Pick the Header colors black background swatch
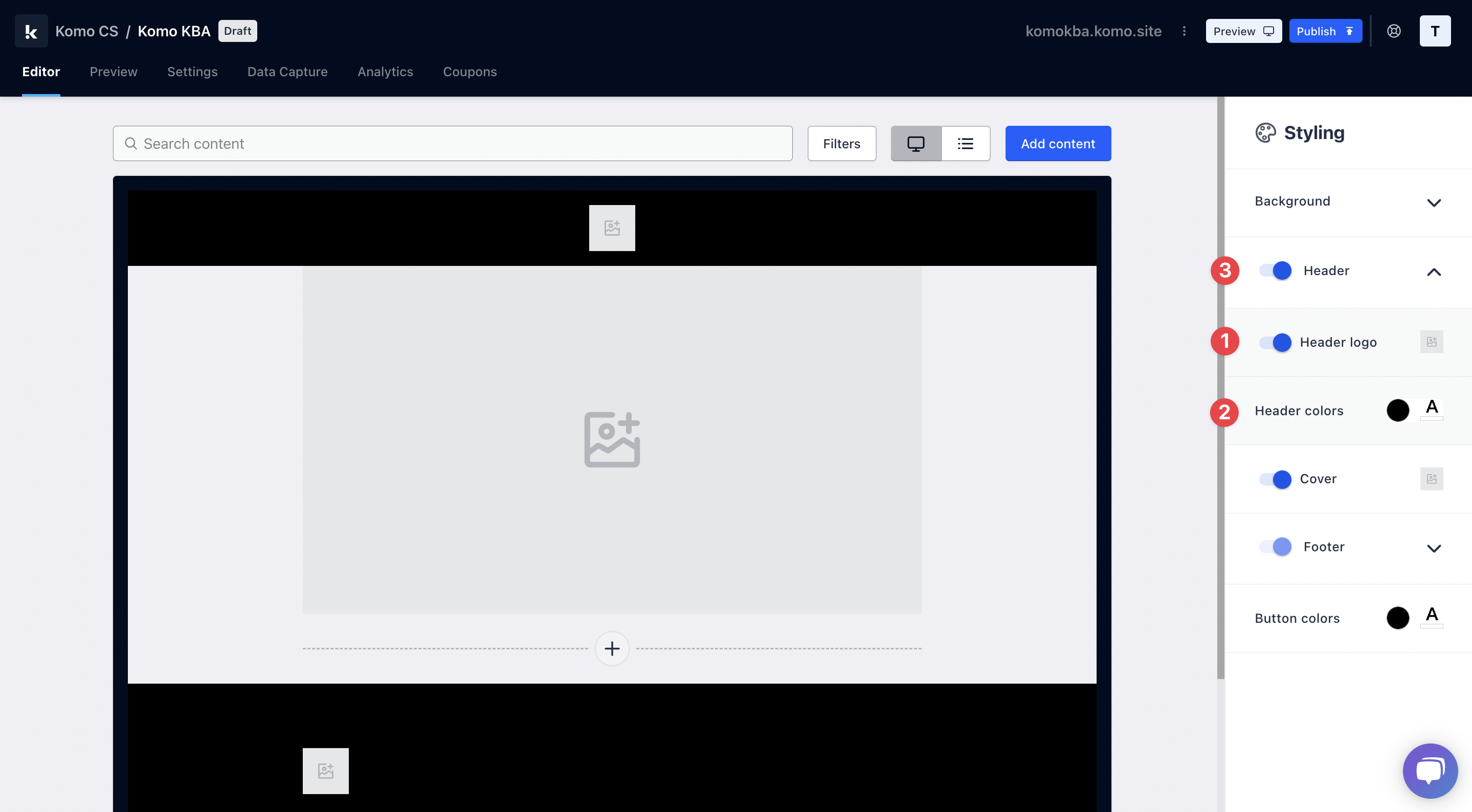1472x812 pixels. click(x=1398, y=410)
